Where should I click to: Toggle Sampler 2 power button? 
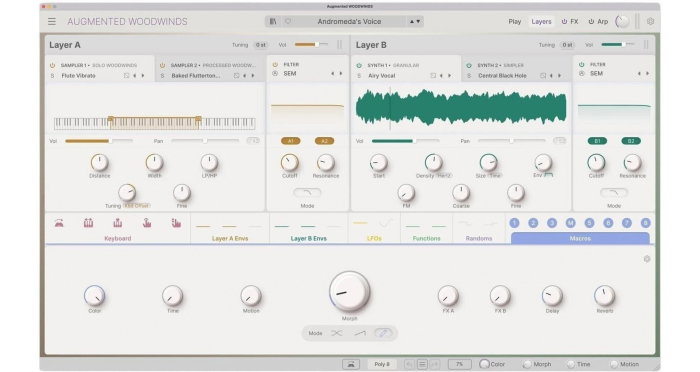(x=162, y=65)
